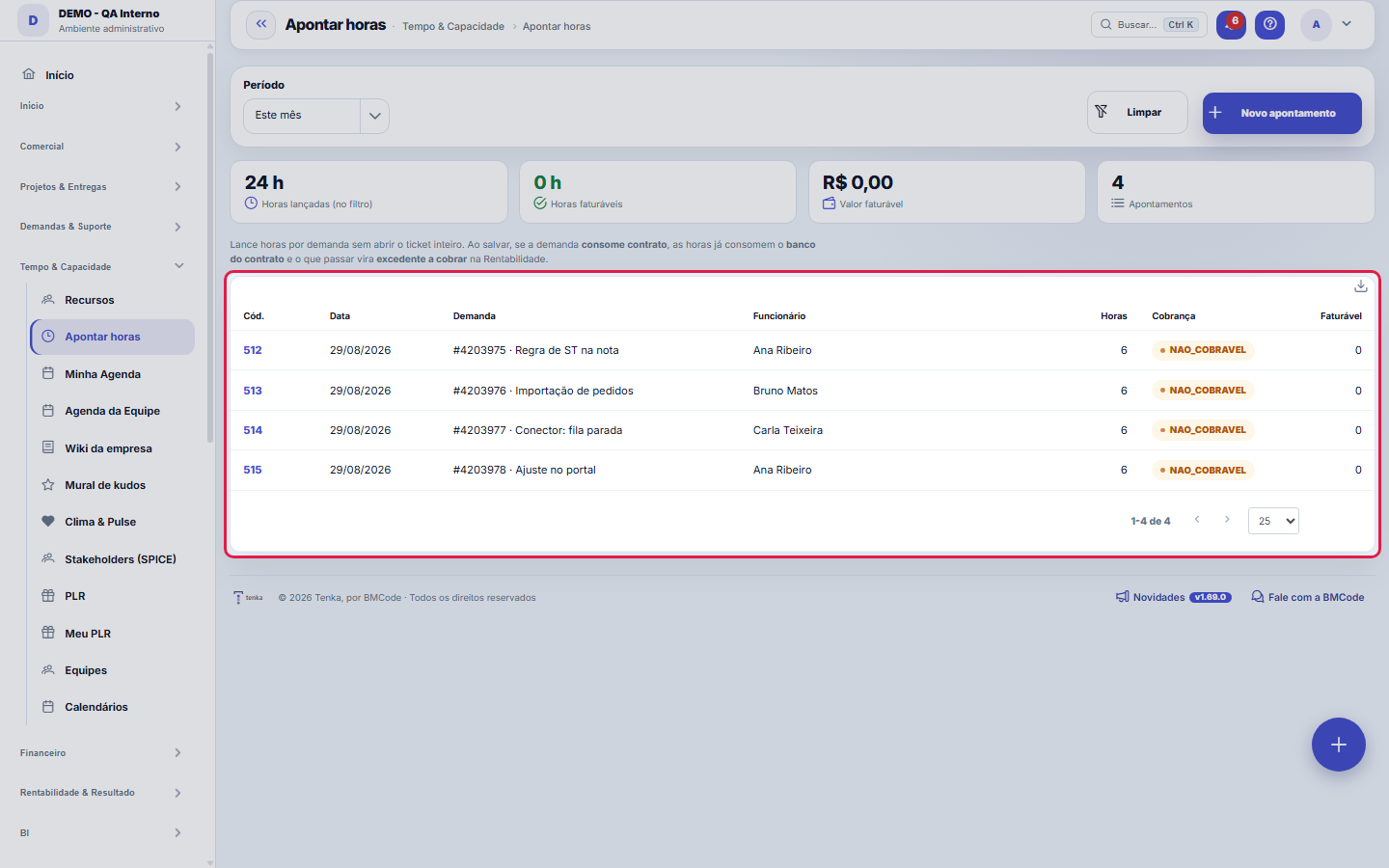Select Apontar horas sidebar item

click(113, 337)
